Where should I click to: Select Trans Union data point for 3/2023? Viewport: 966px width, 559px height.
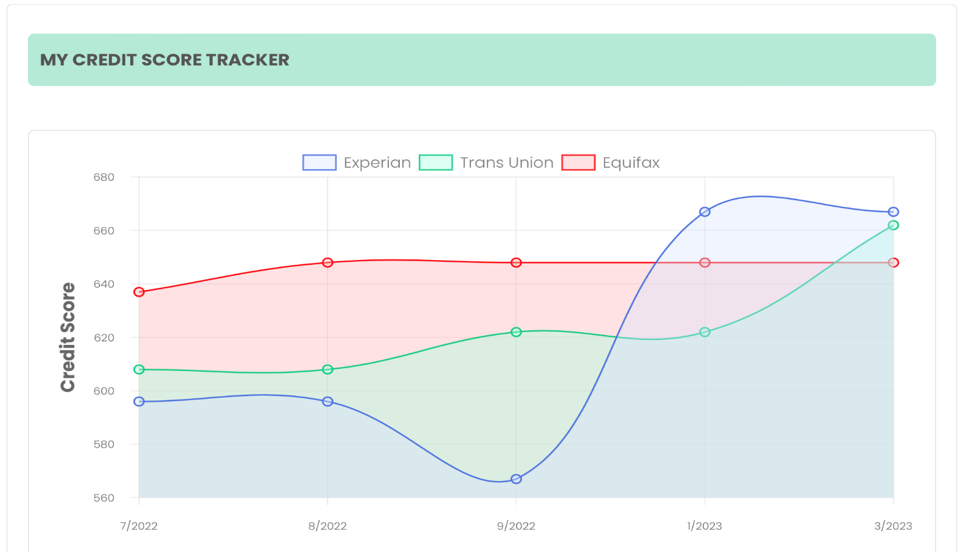pos(893,225)
